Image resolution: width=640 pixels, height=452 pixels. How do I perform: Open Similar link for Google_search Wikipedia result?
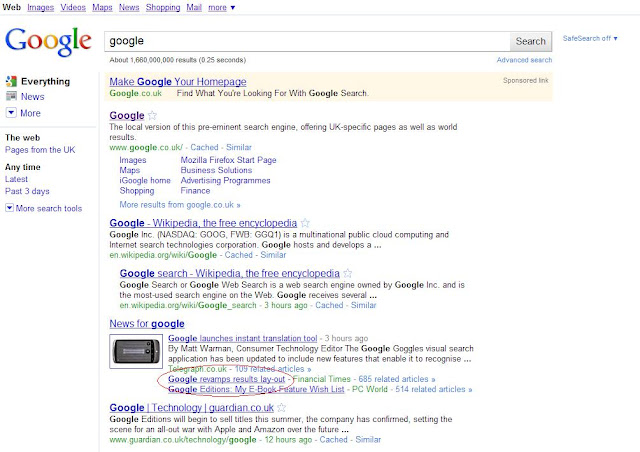[x=363, y=305]
